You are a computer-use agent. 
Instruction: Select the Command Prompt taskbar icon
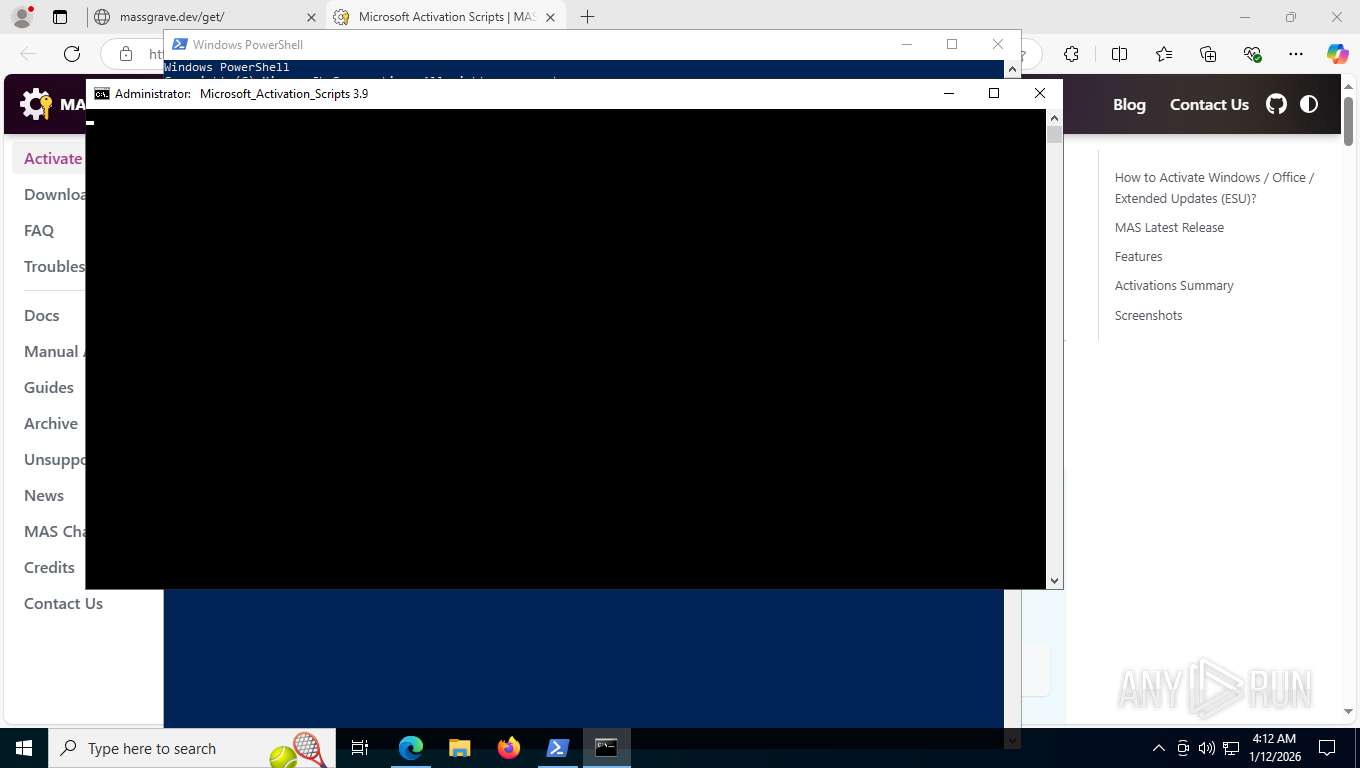(x=607, y=748)
